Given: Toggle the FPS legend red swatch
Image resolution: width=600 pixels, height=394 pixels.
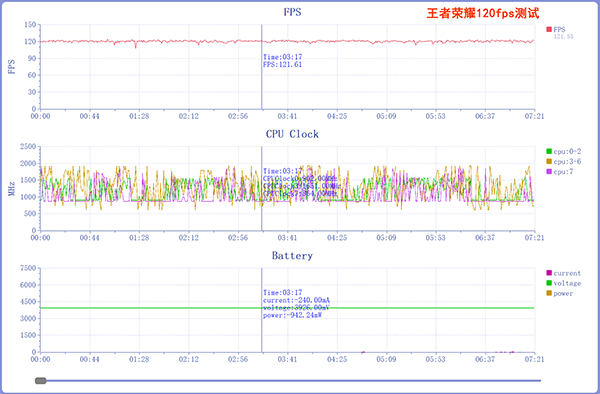Looking at the screenshot, I should (549, 29).
